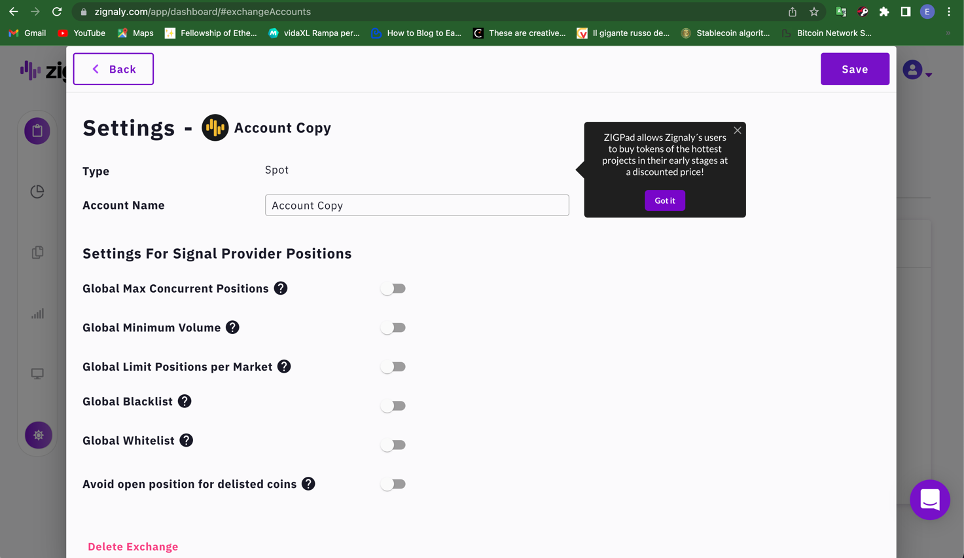The image size is (964, 558).
Task: Open the browser extensions puzzle icon
Action: click(x=884, y=12)
